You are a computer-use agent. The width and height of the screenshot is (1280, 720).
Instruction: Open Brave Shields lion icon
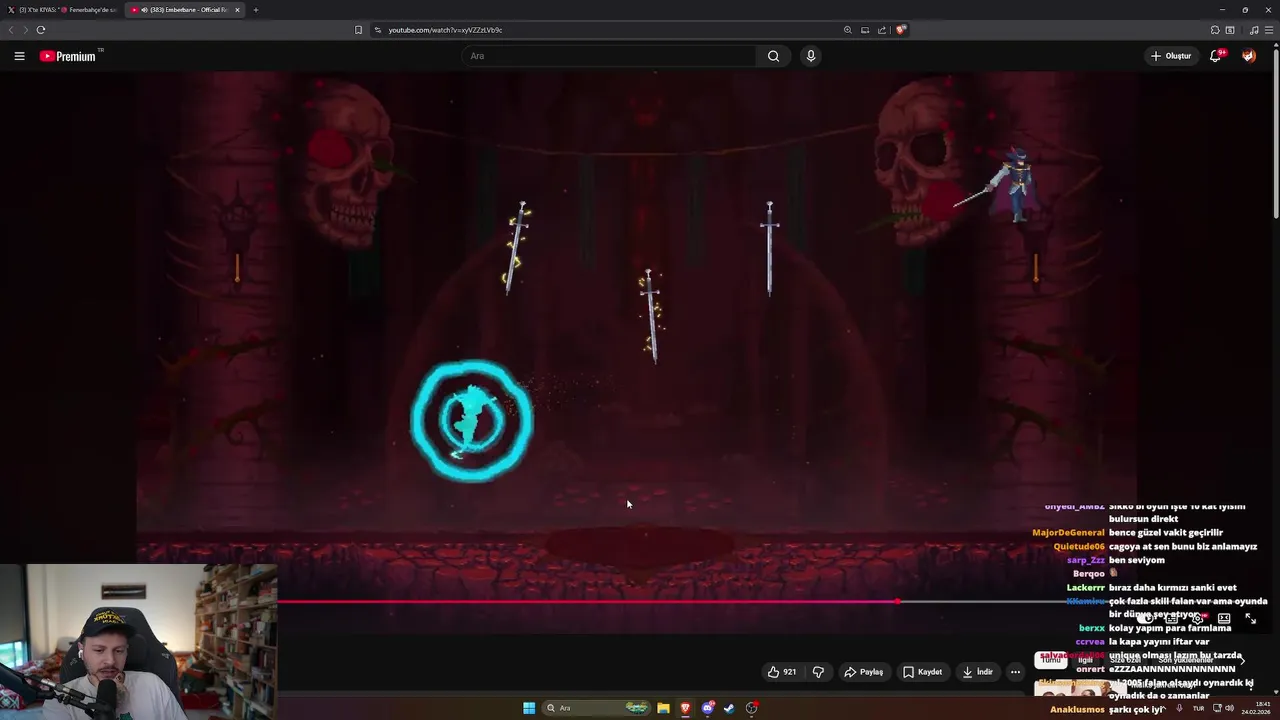click(901, 30)
